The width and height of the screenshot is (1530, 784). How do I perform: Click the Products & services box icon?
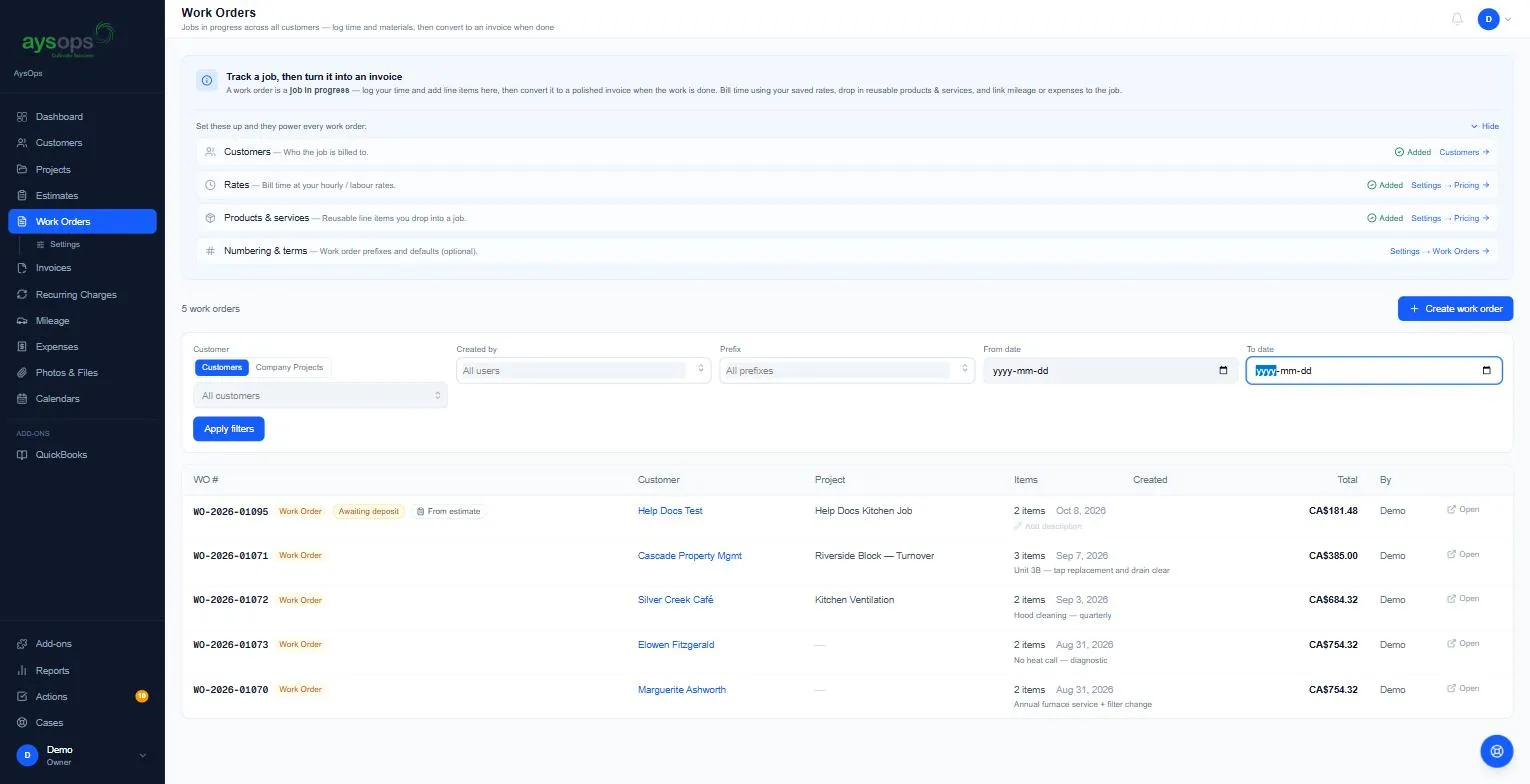(x=210, y=218)
